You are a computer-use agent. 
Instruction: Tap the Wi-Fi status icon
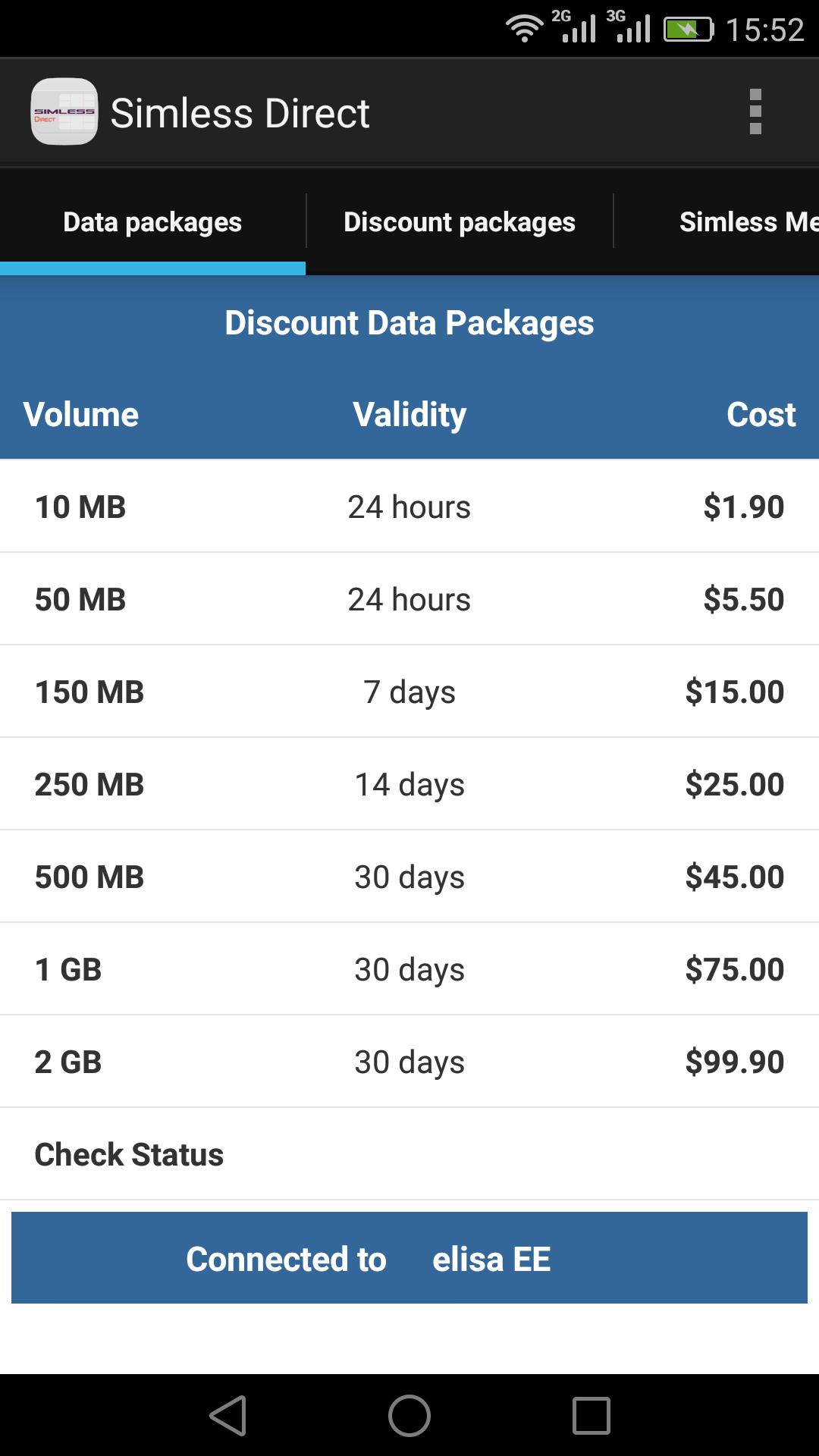[x=524, y=29]
